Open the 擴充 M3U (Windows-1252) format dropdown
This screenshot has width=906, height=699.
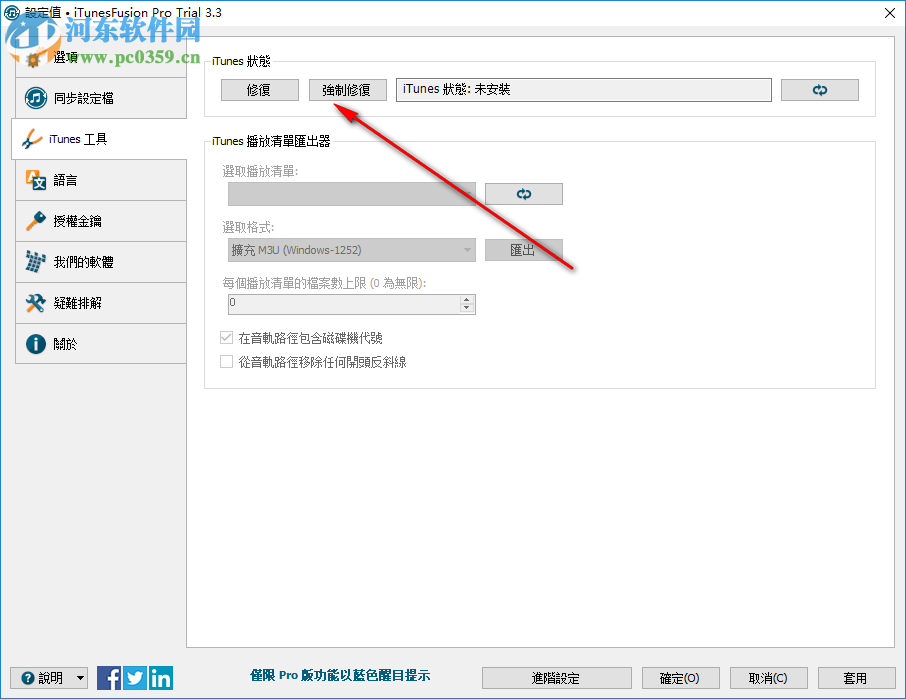click(466, 249)
